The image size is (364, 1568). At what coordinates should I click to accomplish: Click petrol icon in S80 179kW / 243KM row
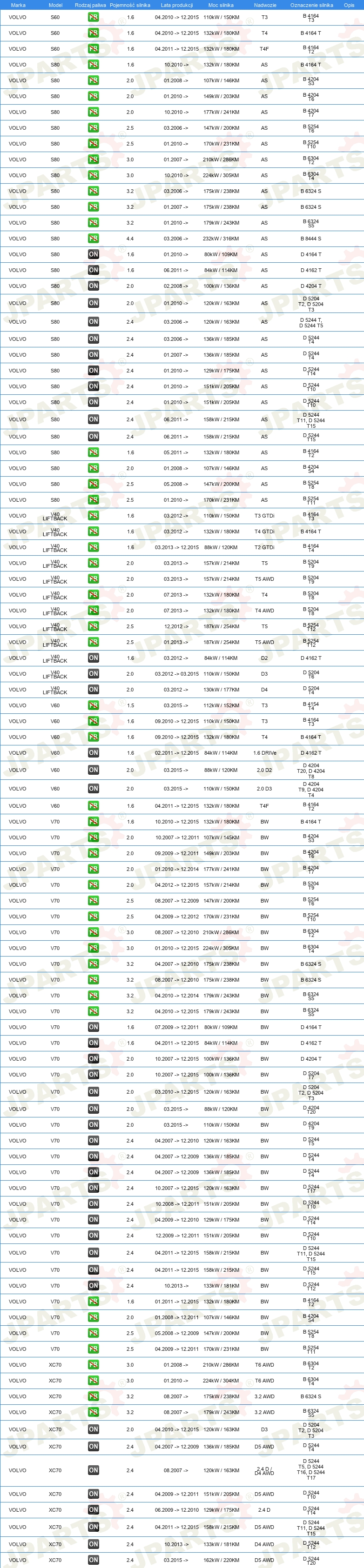(x=93, y=223)
